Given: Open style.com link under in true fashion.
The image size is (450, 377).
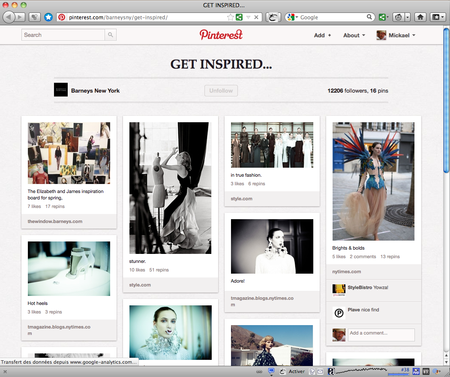Looking at the screenshot, I should point(241,199).
